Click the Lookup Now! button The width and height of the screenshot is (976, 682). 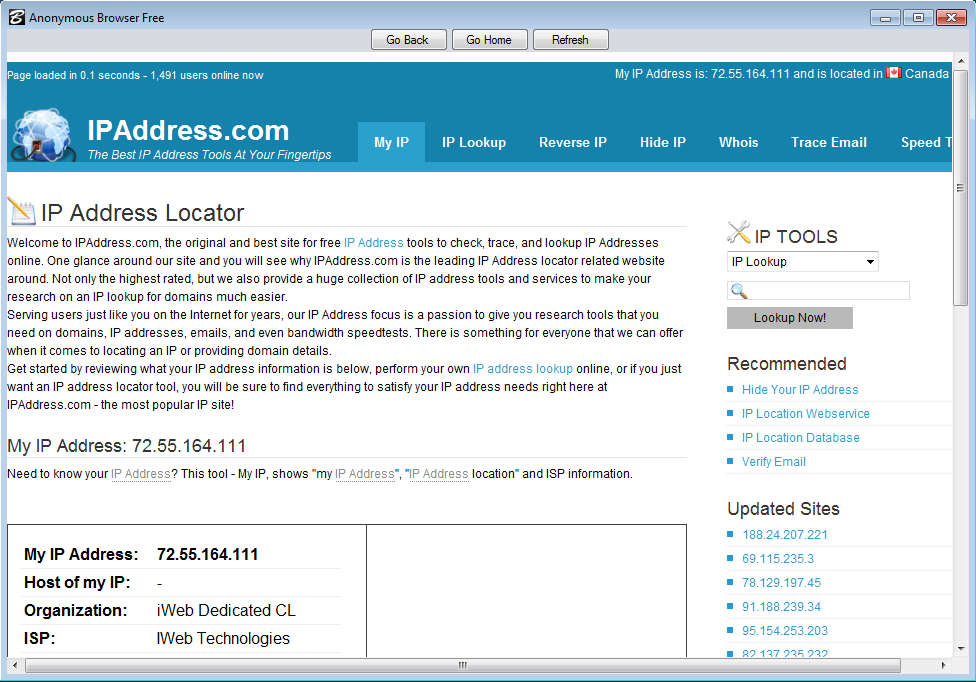789,318
